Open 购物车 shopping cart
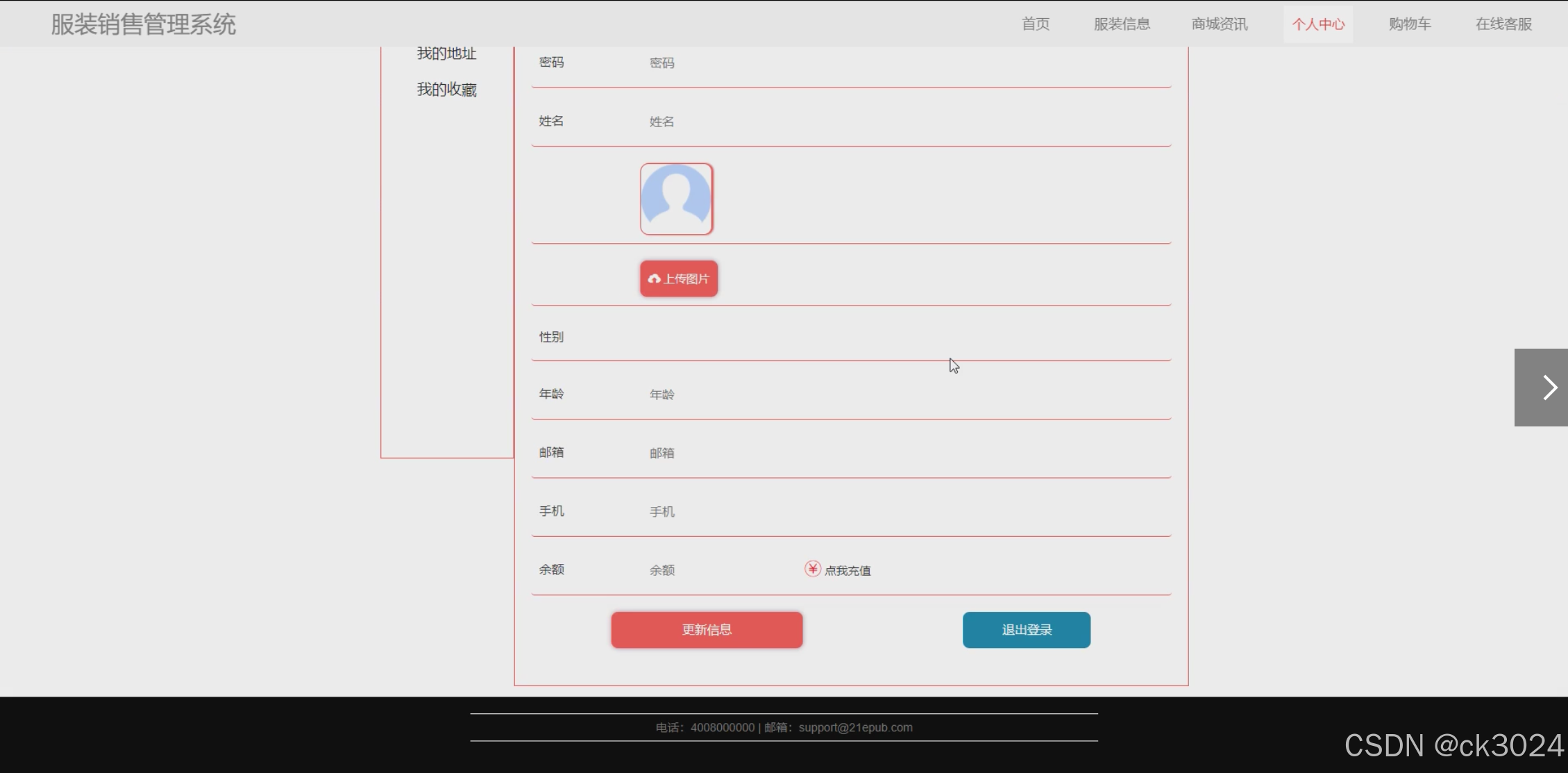 (1409, 24)
